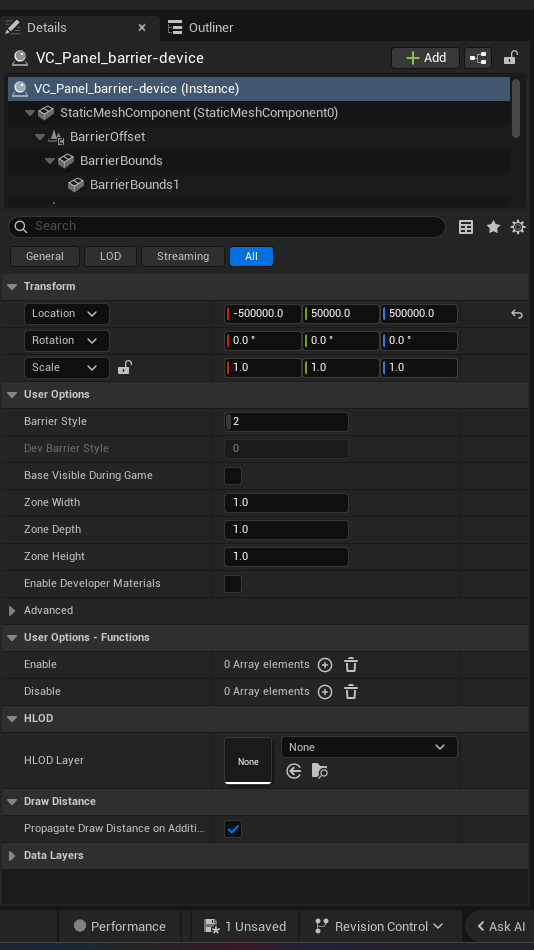The height and width of the screenshot is (950, 534).
Task: Browse to the HLOD Layer asset in Content Browser
Action: point(319,771)
